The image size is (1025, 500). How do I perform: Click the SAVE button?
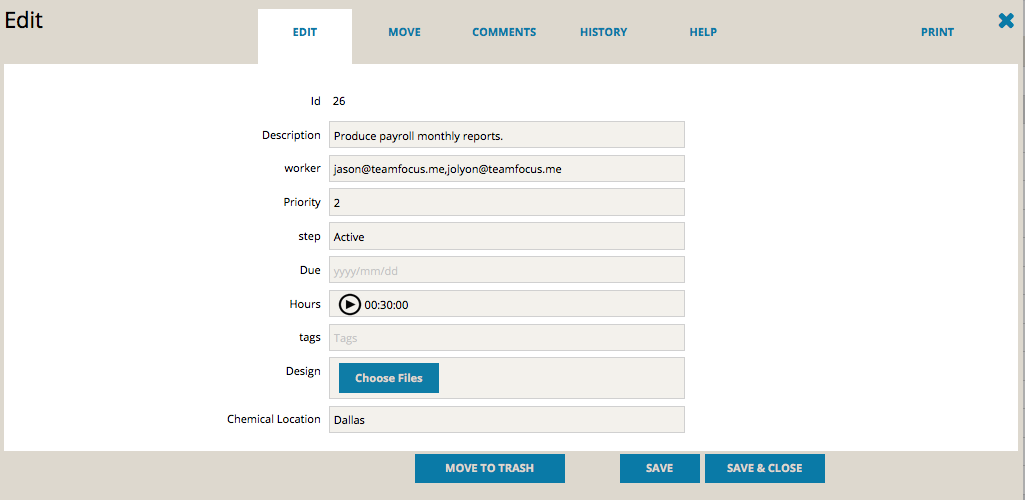click(660, 468)
